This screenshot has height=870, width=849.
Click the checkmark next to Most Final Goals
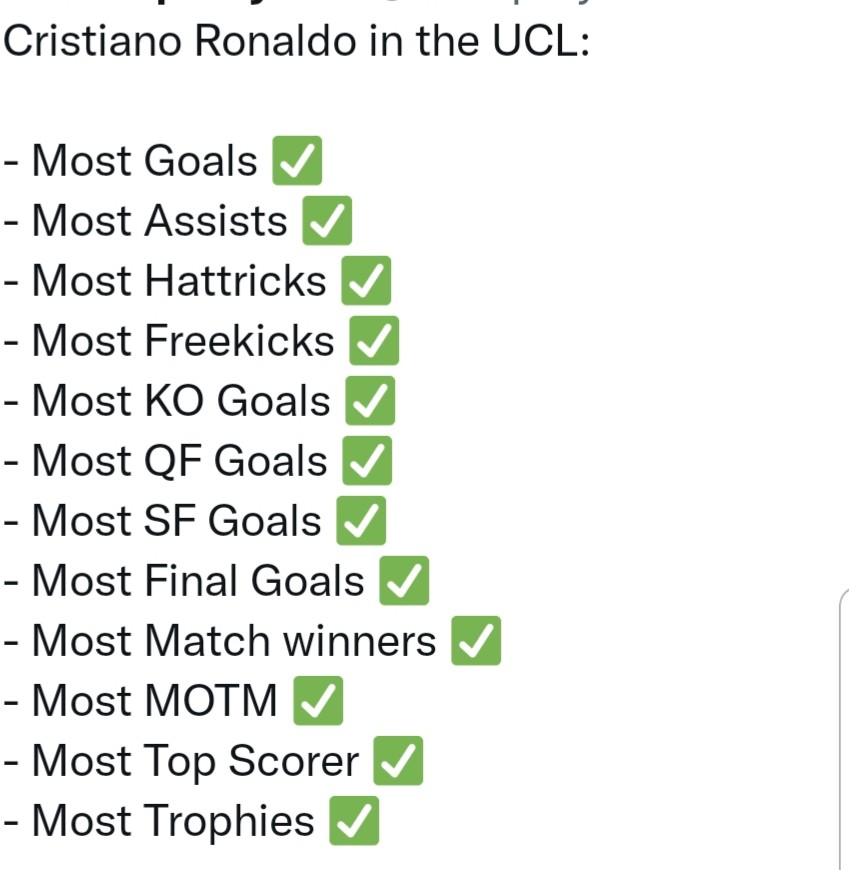coord(404,582)
